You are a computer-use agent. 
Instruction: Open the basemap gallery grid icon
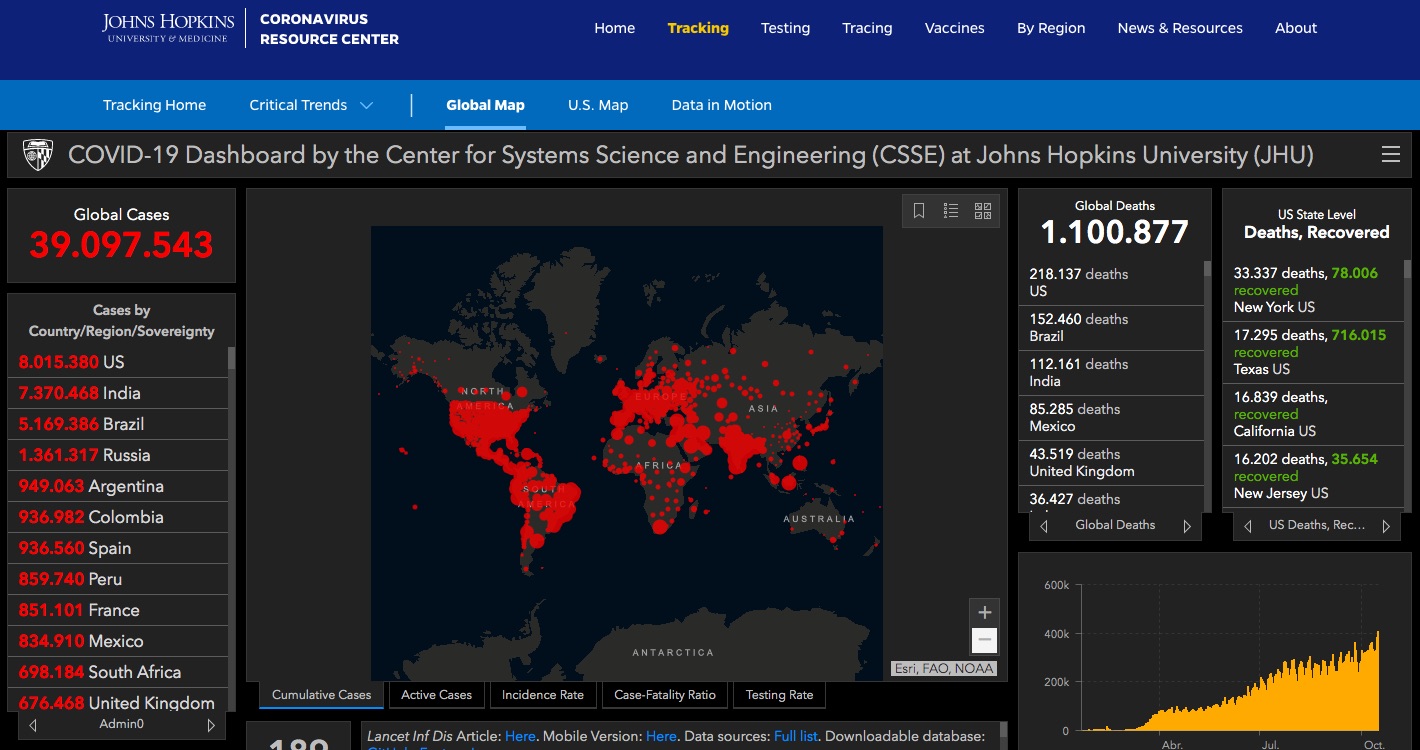(x=983, y=210)
